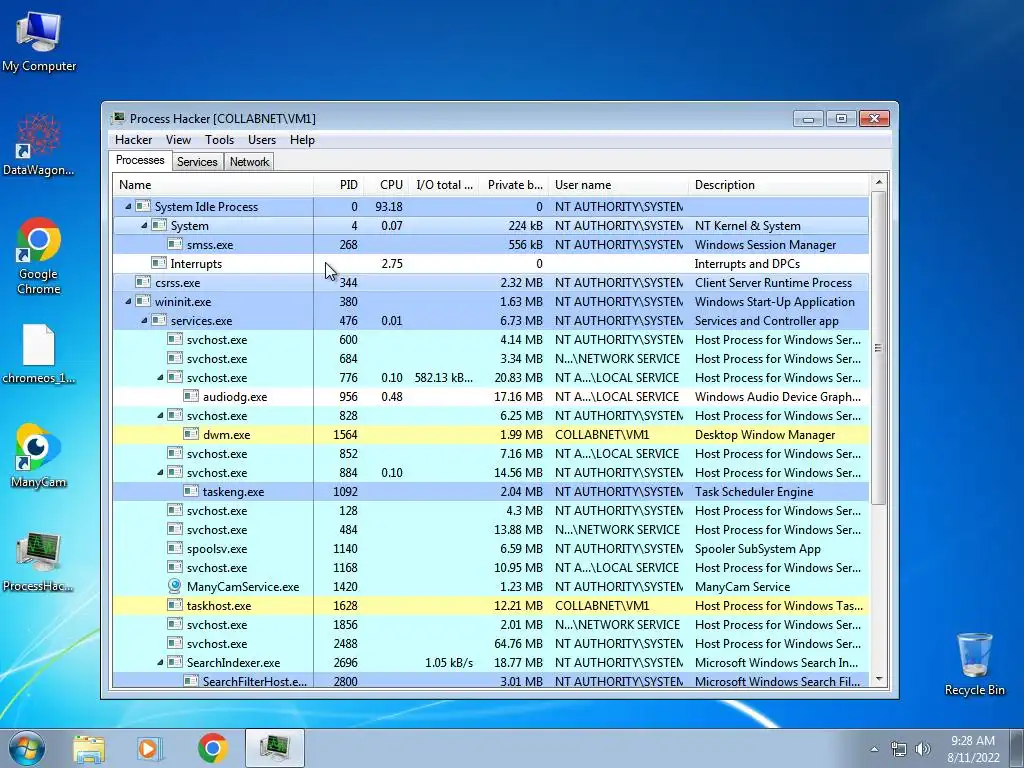
Task: Click Process Hacker taskbar button
Action: pyautogui.click(x=275, y=748)
